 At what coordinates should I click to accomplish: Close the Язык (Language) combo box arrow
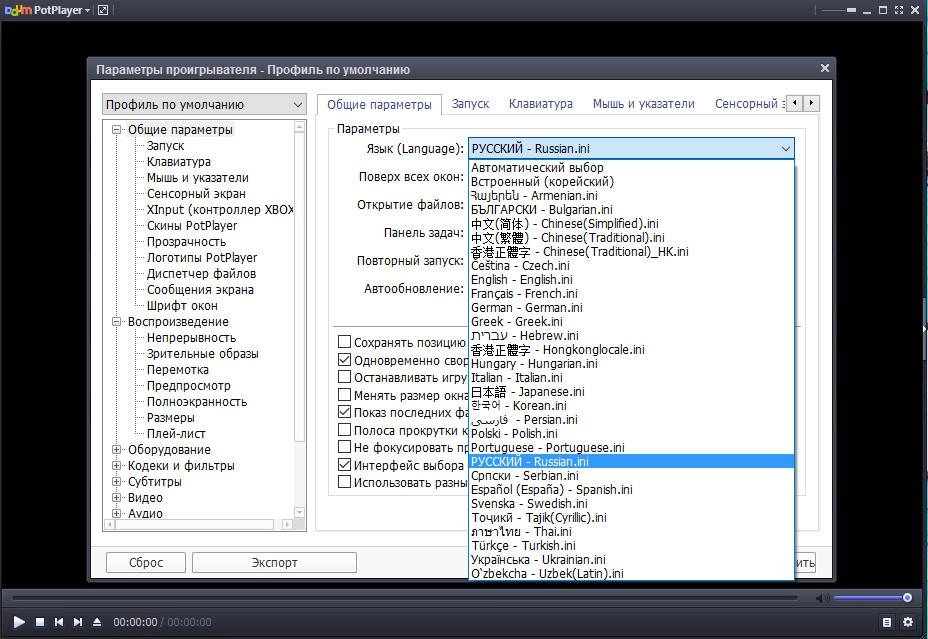click(785, 149)
